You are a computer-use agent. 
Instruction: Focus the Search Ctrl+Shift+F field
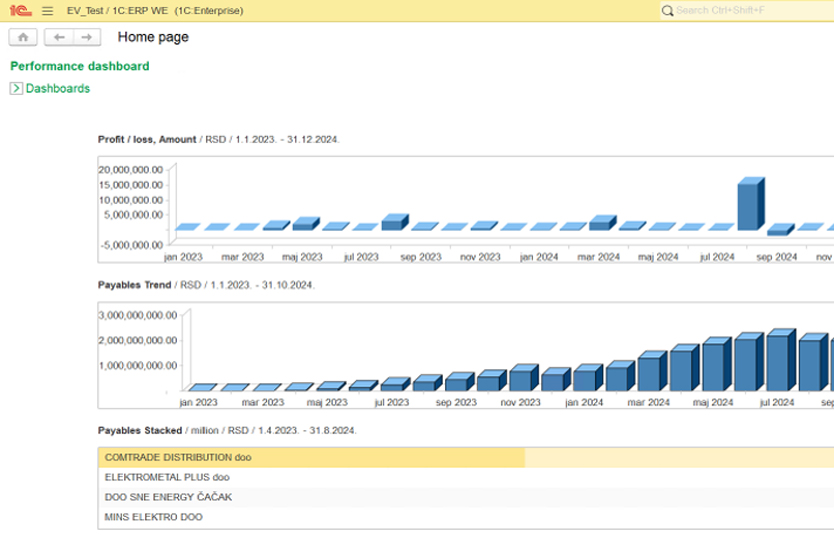coord(747,11)
